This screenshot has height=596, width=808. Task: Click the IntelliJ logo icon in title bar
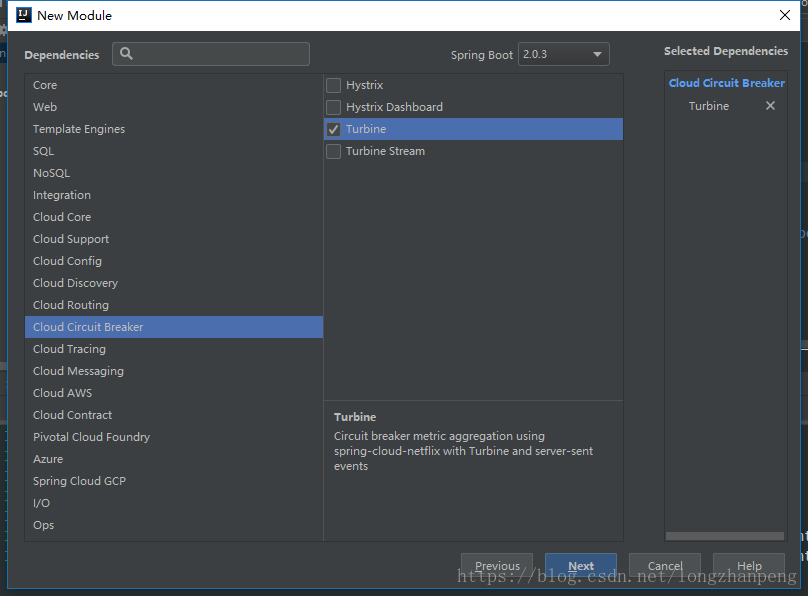click(24, 15)
